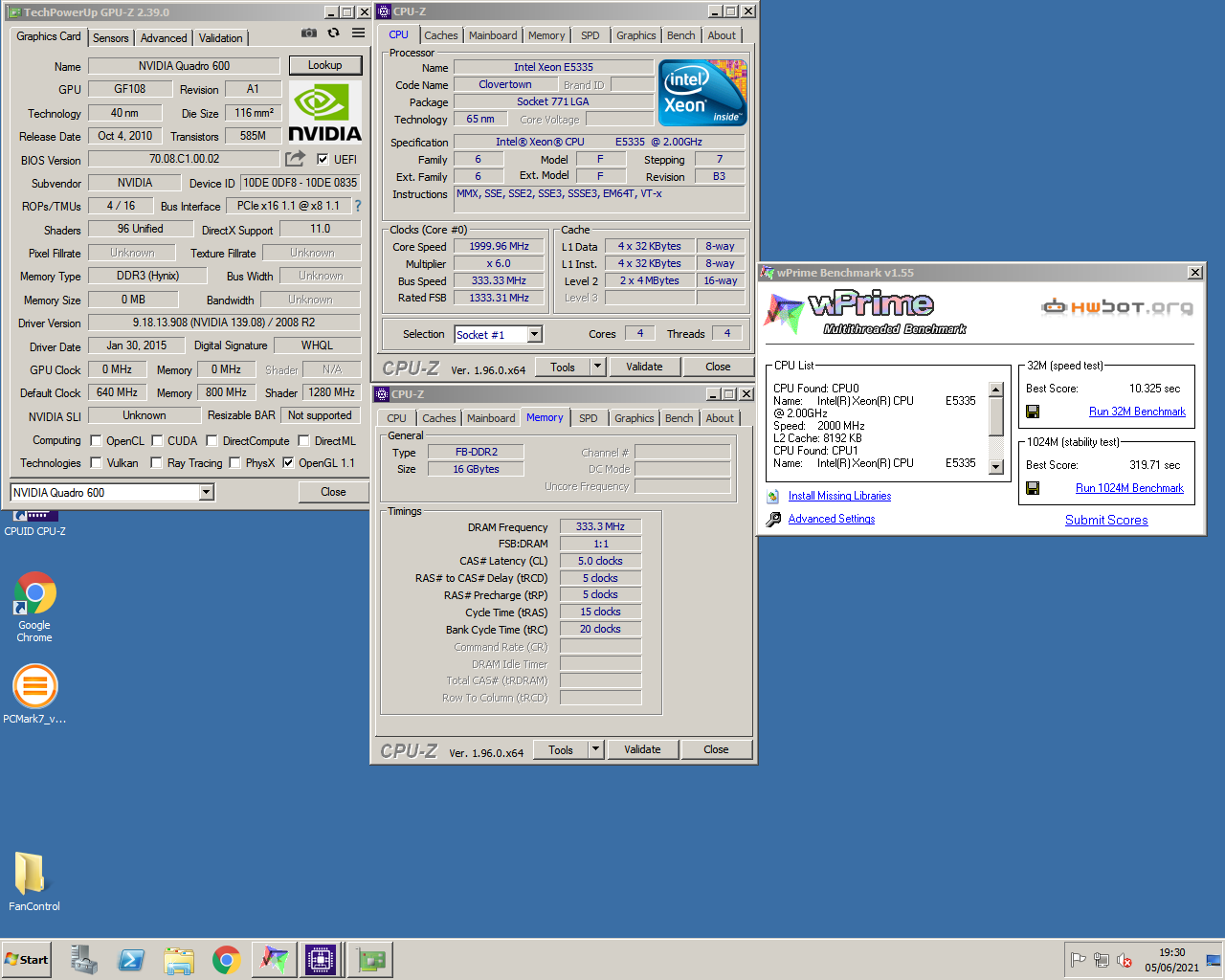Click the wPrime CPU List scrollbar thumb
Image resolution: width=1225 pixels, height=980 pixels.
click(996, 415)
